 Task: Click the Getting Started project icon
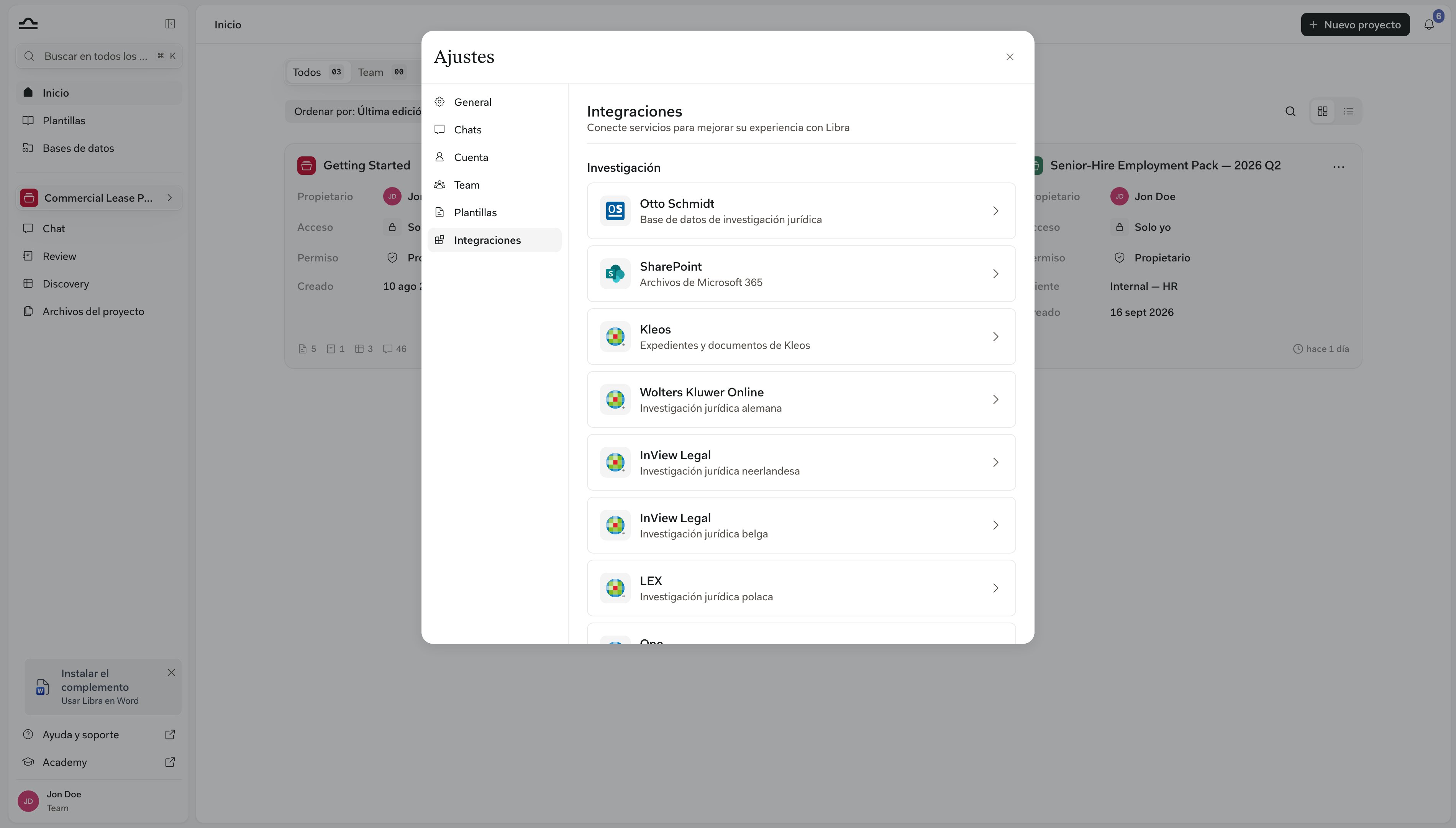point(306,166)
